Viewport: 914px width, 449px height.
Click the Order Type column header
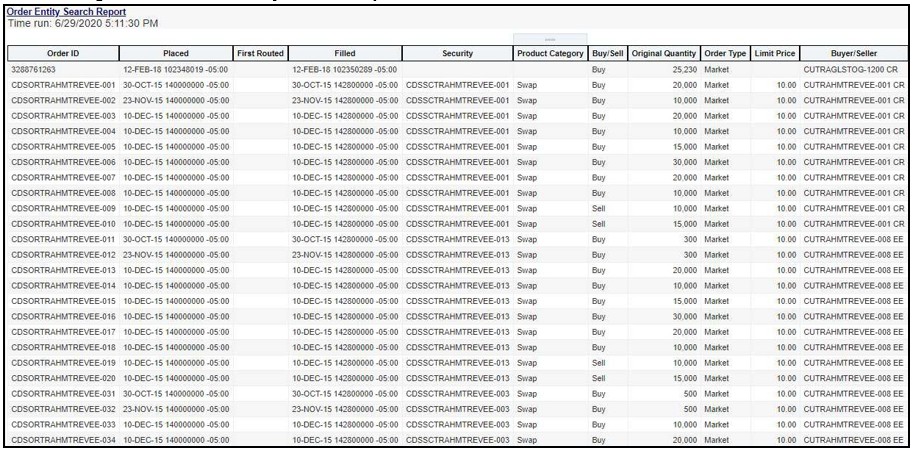[725, 54]
